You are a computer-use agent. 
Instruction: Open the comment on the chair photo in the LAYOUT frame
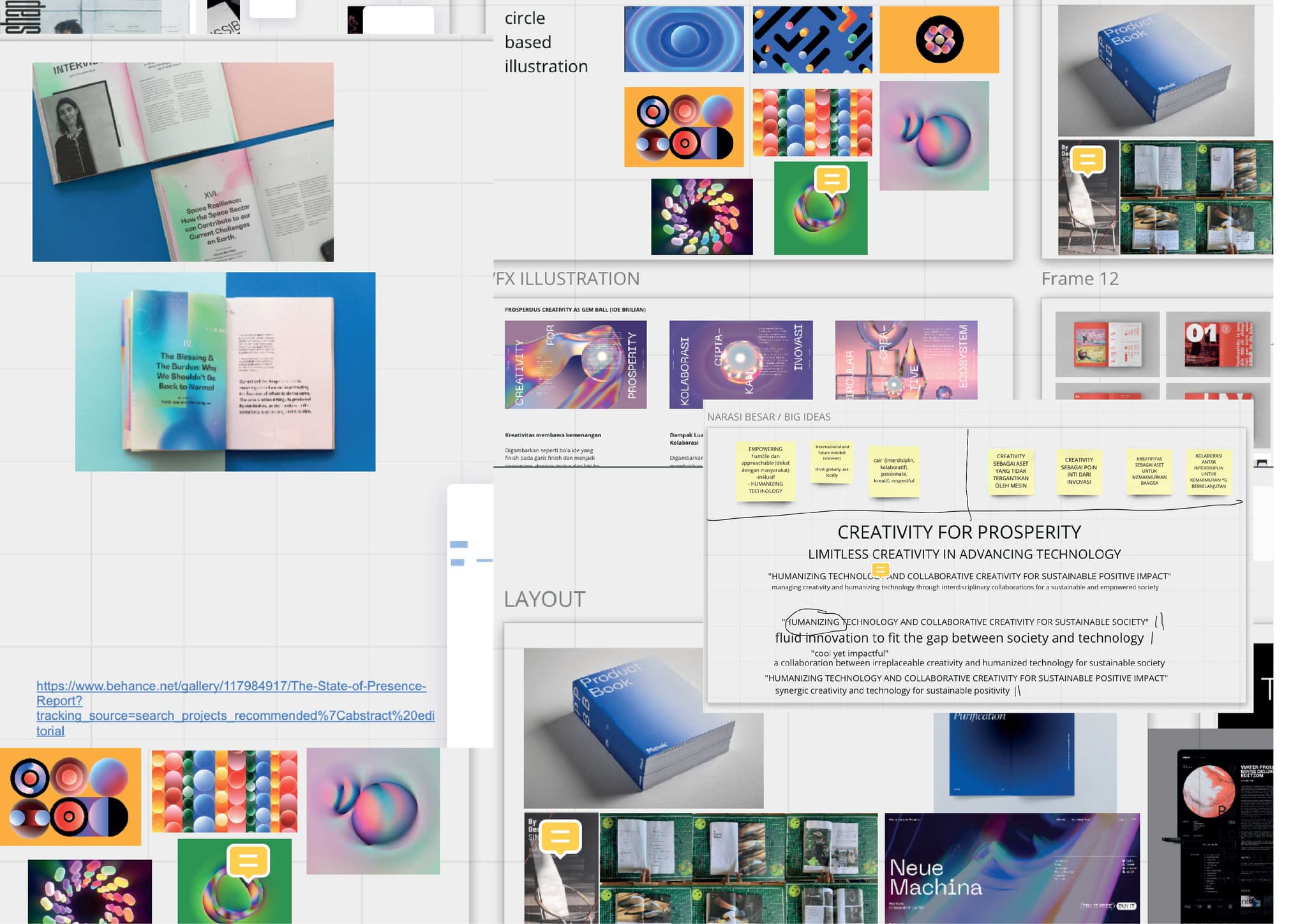click(x=560, y=836)
